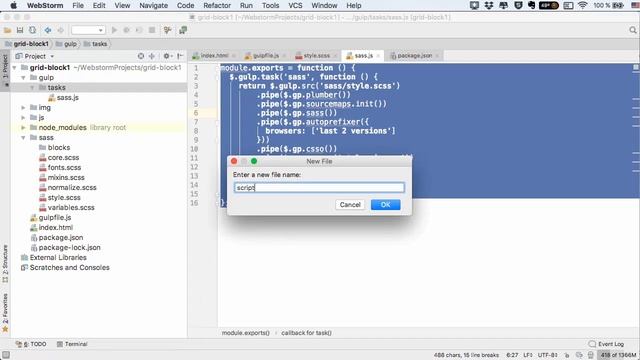Open the Code menu
Screen dimensions: 640x360
[185, 5]
